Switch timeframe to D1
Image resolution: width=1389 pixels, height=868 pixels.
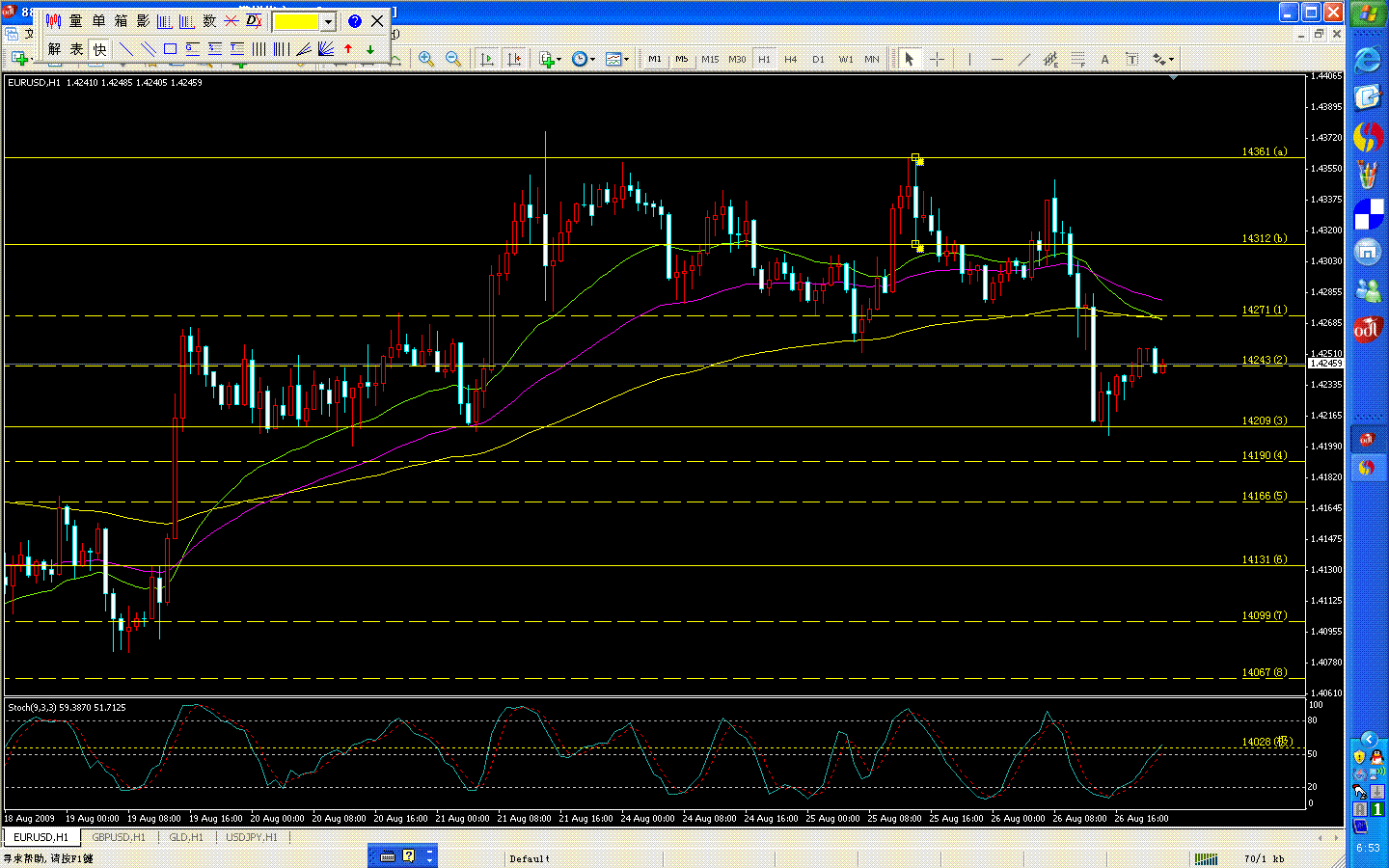coord(818,60)
